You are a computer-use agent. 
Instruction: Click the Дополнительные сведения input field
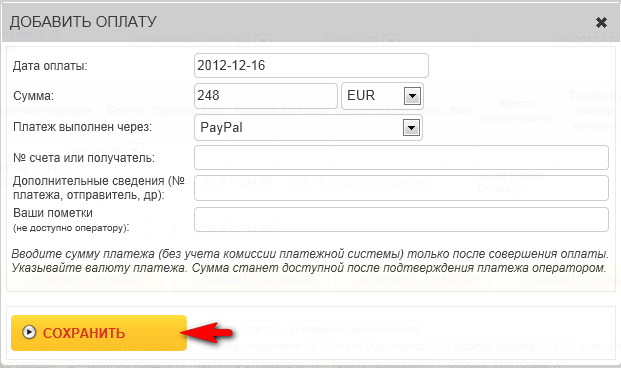(x=401, y=188)
